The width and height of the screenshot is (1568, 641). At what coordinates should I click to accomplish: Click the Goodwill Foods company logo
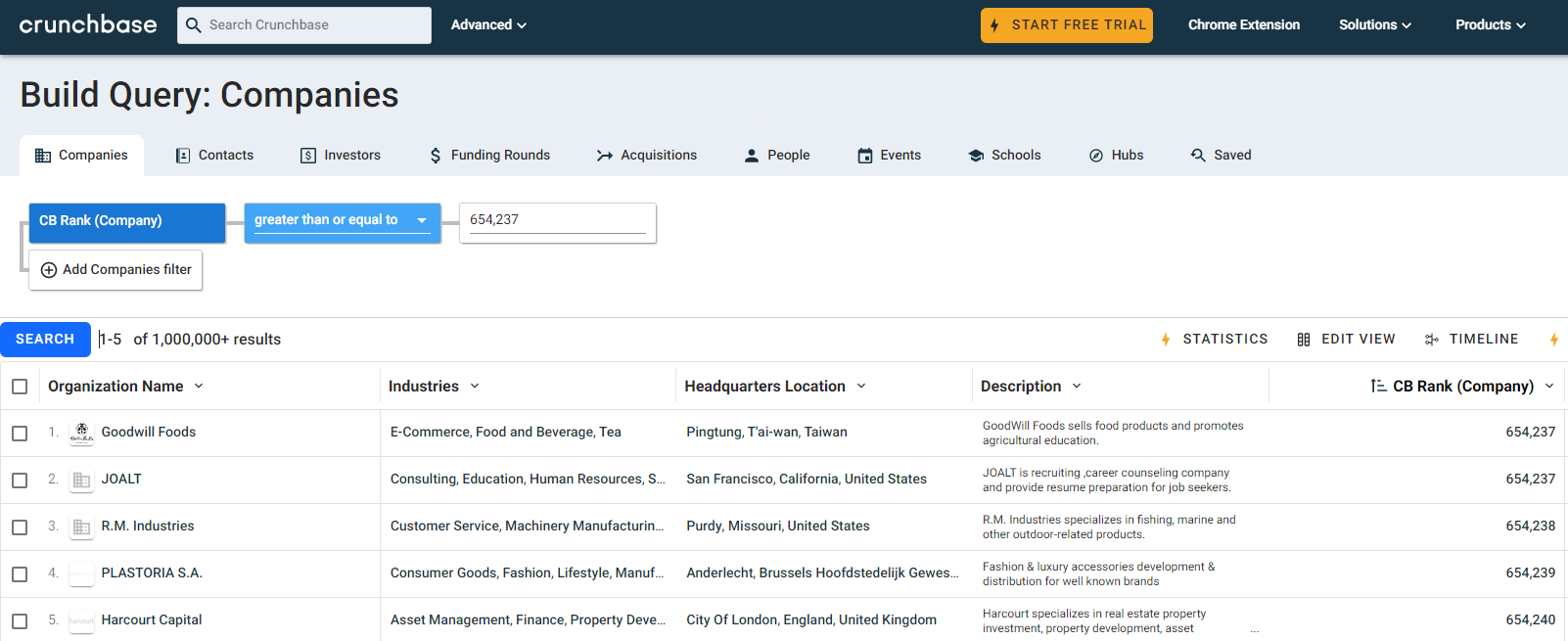point(82,433)
